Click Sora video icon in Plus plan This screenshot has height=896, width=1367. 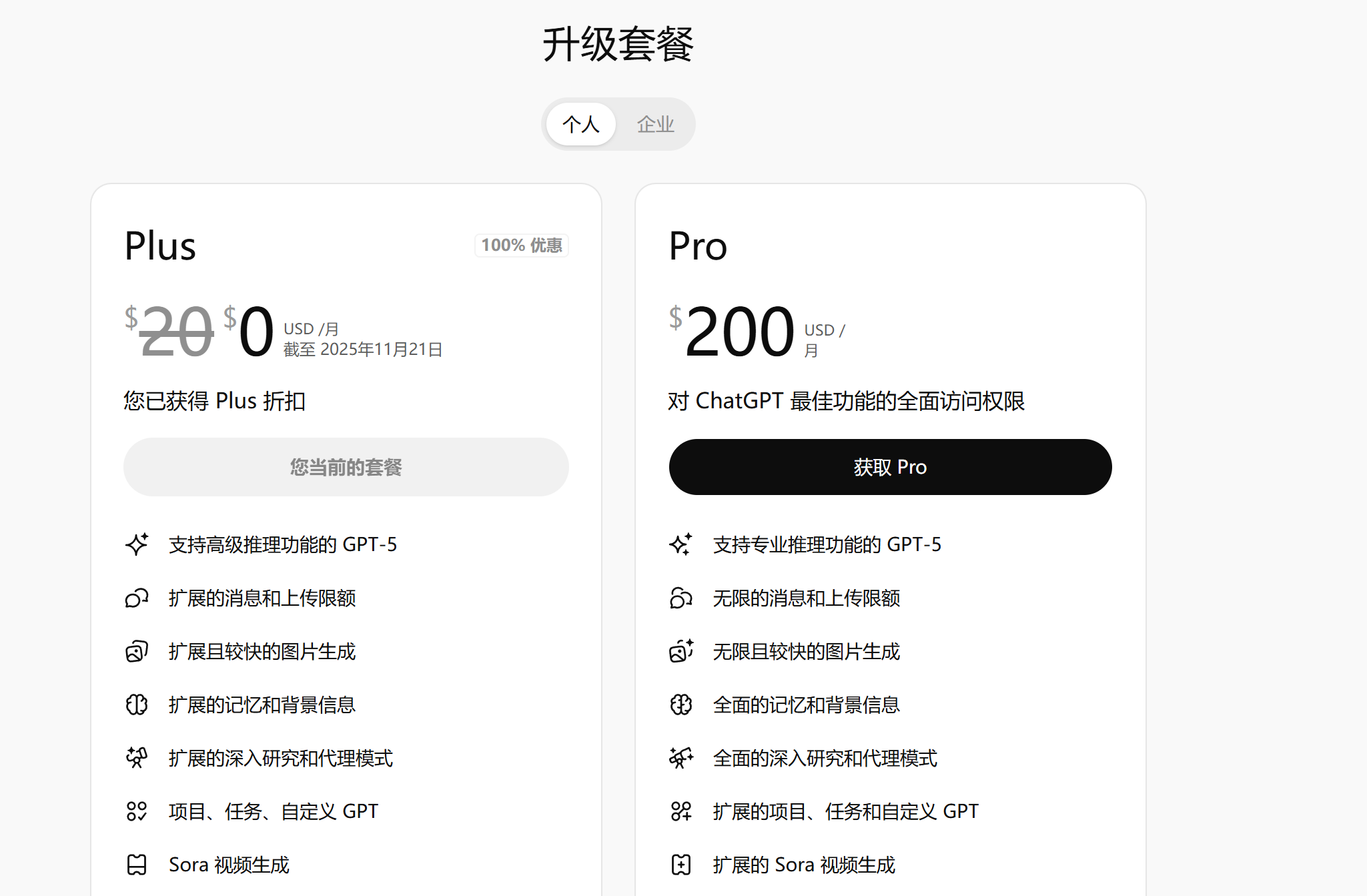(x=137, y=865)
